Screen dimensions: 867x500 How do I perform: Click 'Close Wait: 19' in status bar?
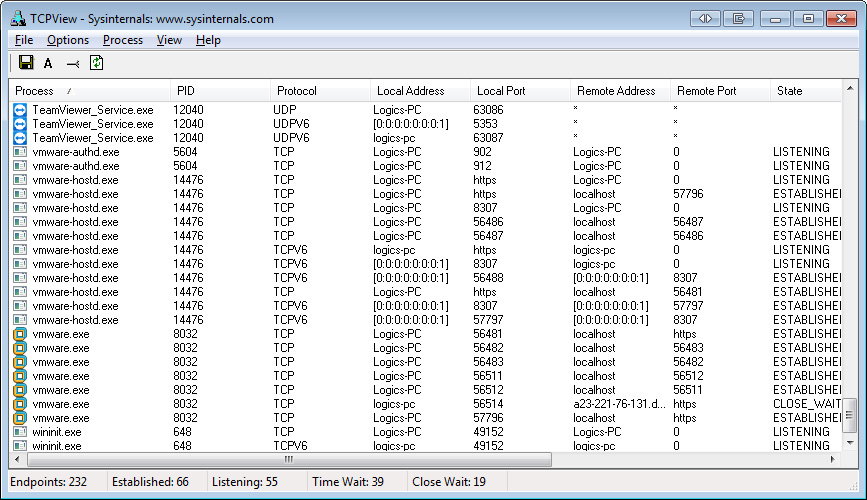[448, 482]
